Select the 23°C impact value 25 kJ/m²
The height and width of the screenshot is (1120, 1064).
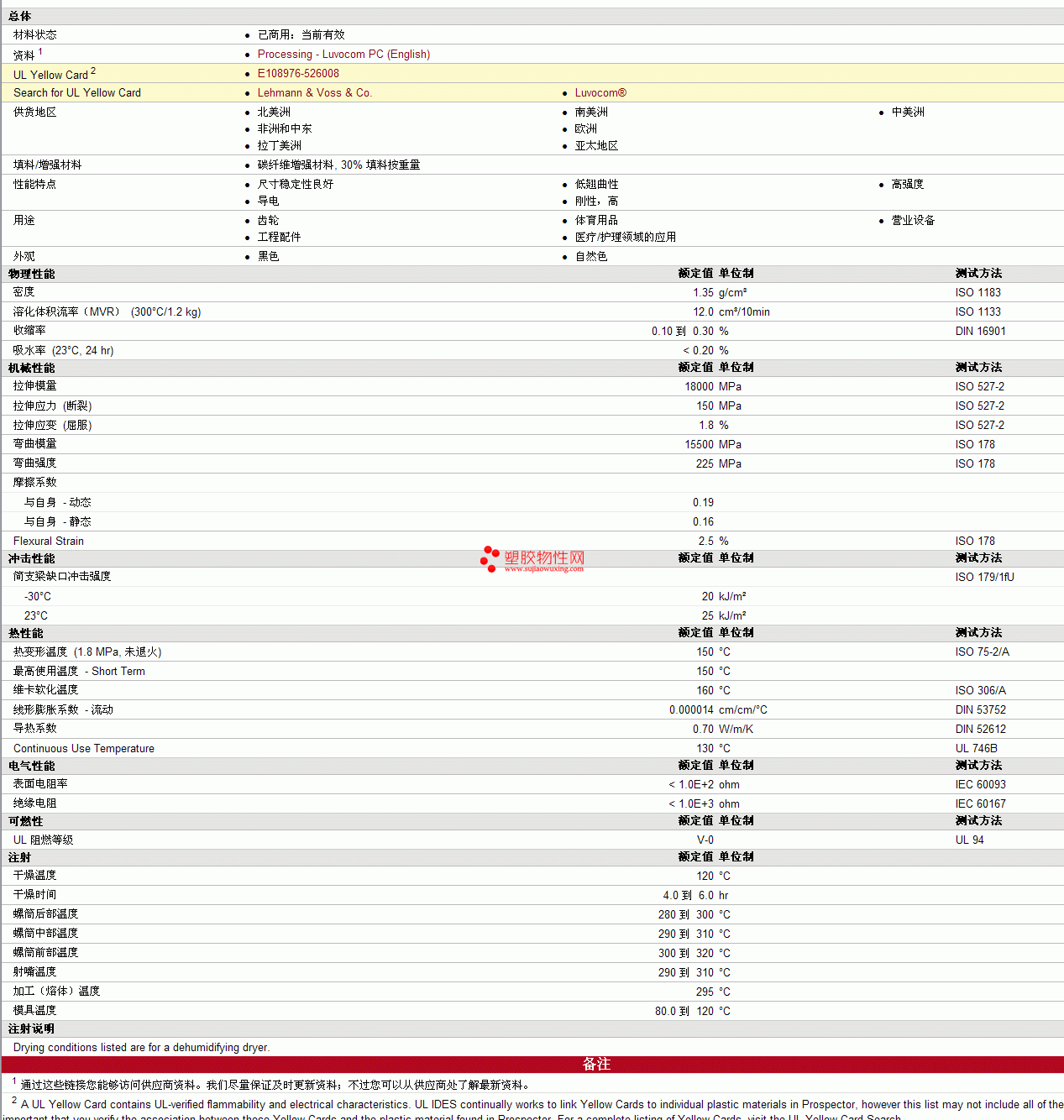724,615
